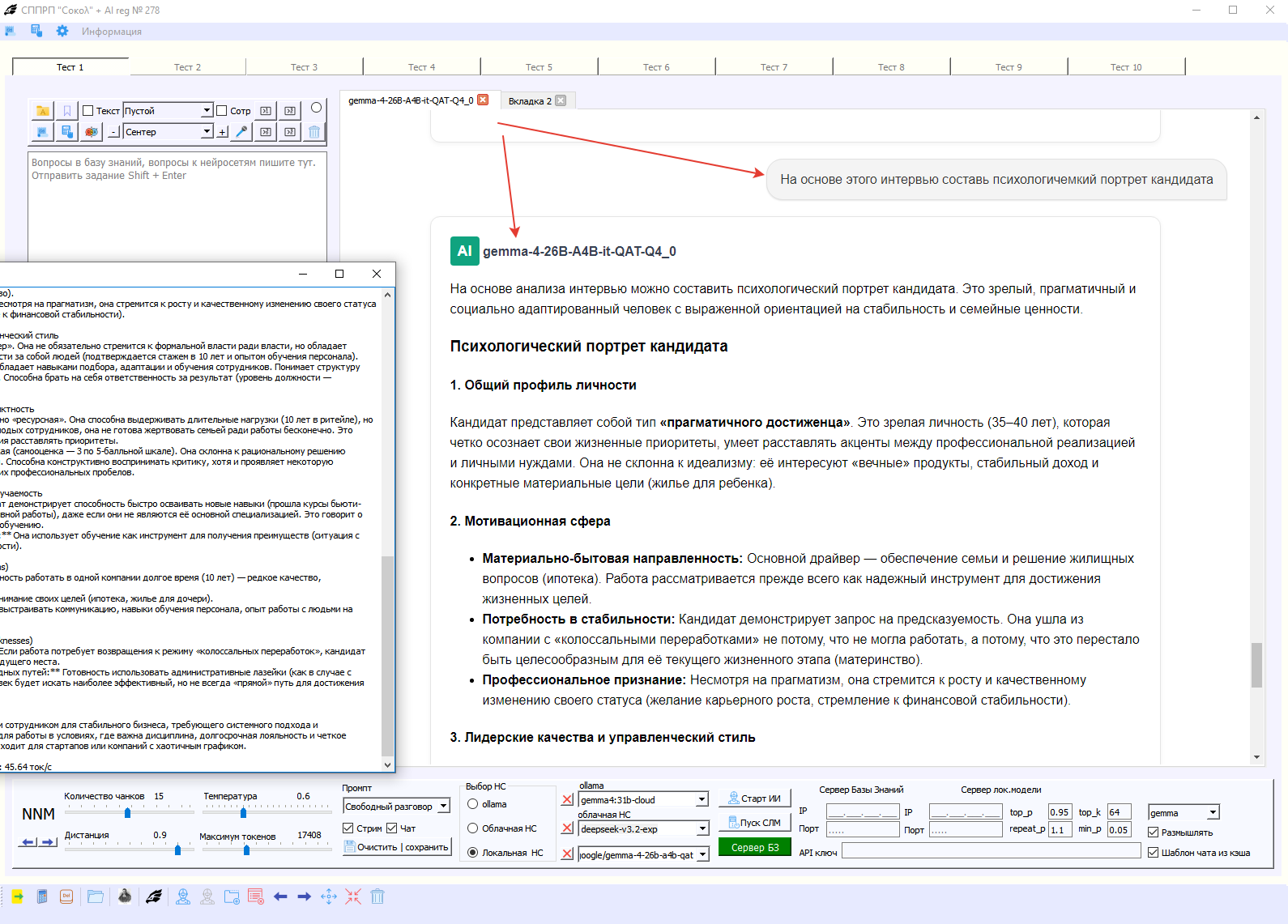1288x924 pixels.
Task: Enable the Текст checkbox
Action: click(88, 111)
